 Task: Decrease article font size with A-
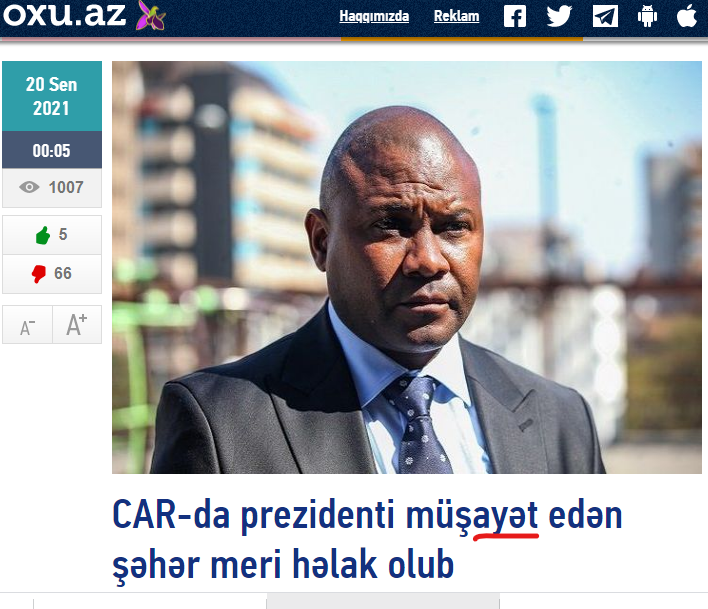point(28,325)
